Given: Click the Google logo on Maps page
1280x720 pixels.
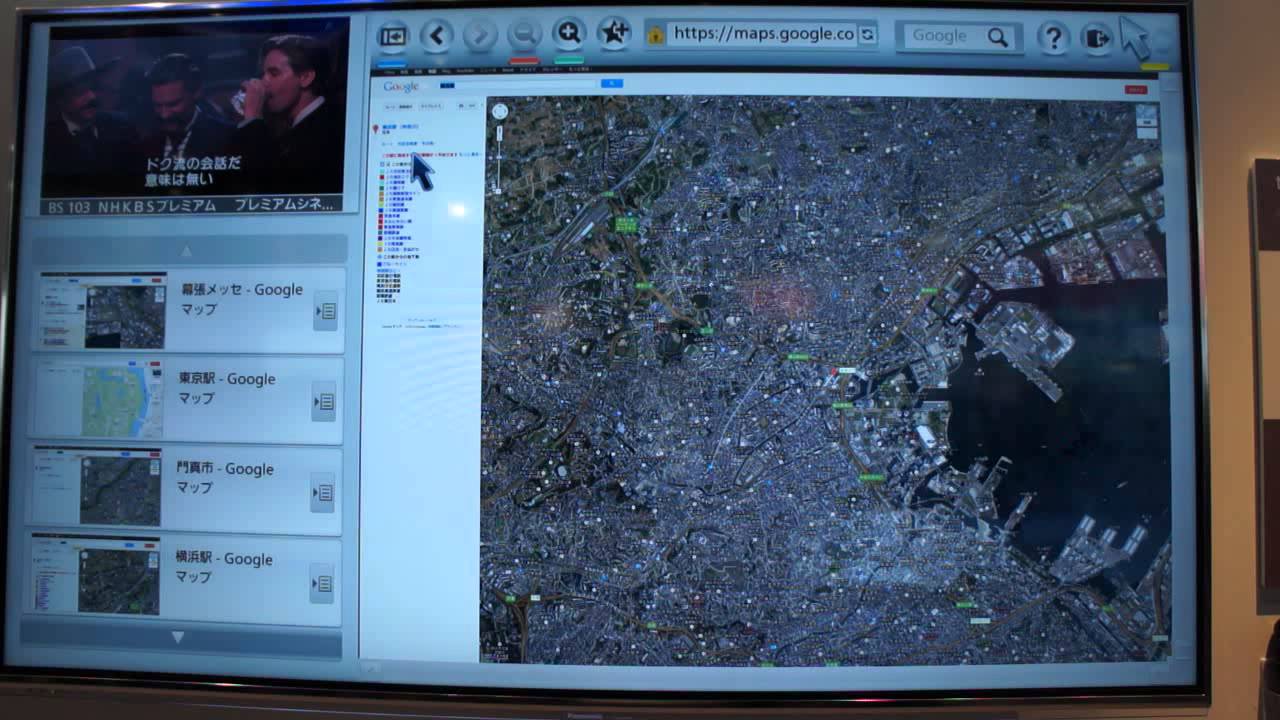Looking at the screenshot, I should coord(402,87).
